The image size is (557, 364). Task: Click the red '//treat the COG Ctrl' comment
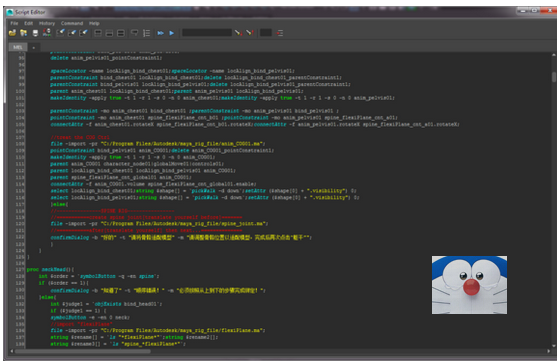click(80, 137)
